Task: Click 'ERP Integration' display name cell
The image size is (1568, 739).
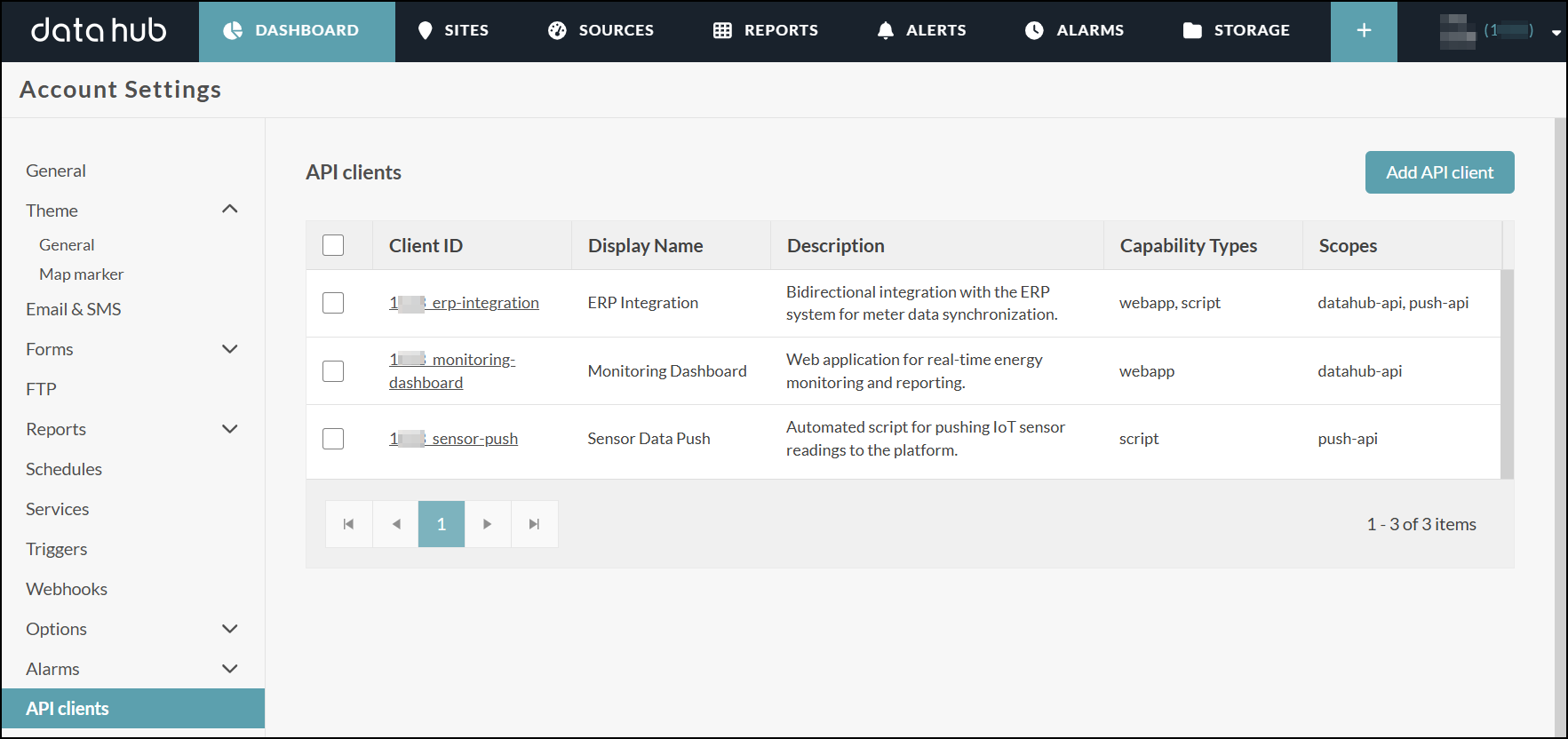Action: [643, 303]
